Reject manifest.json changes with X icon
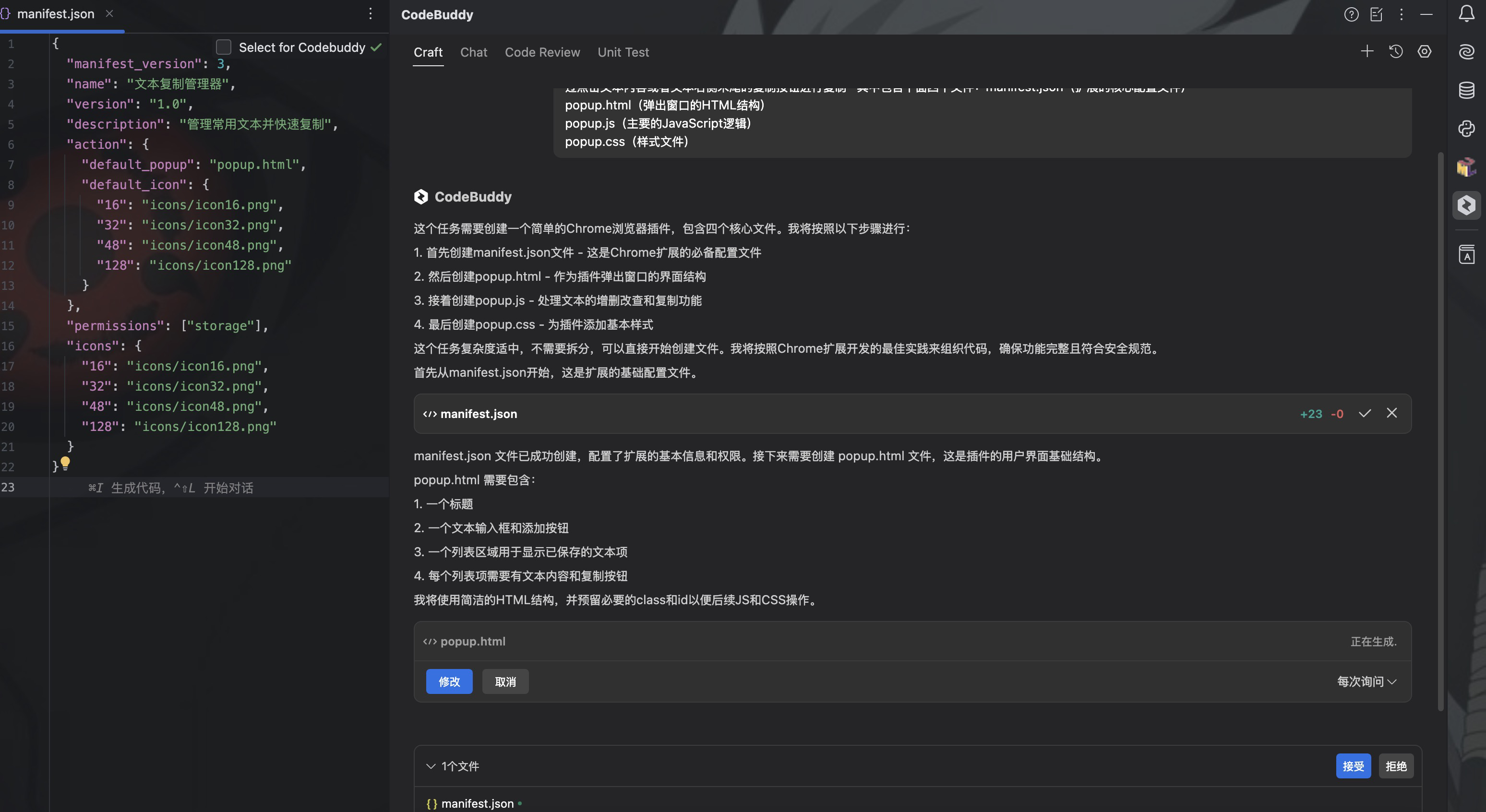 click(1392, 413)
